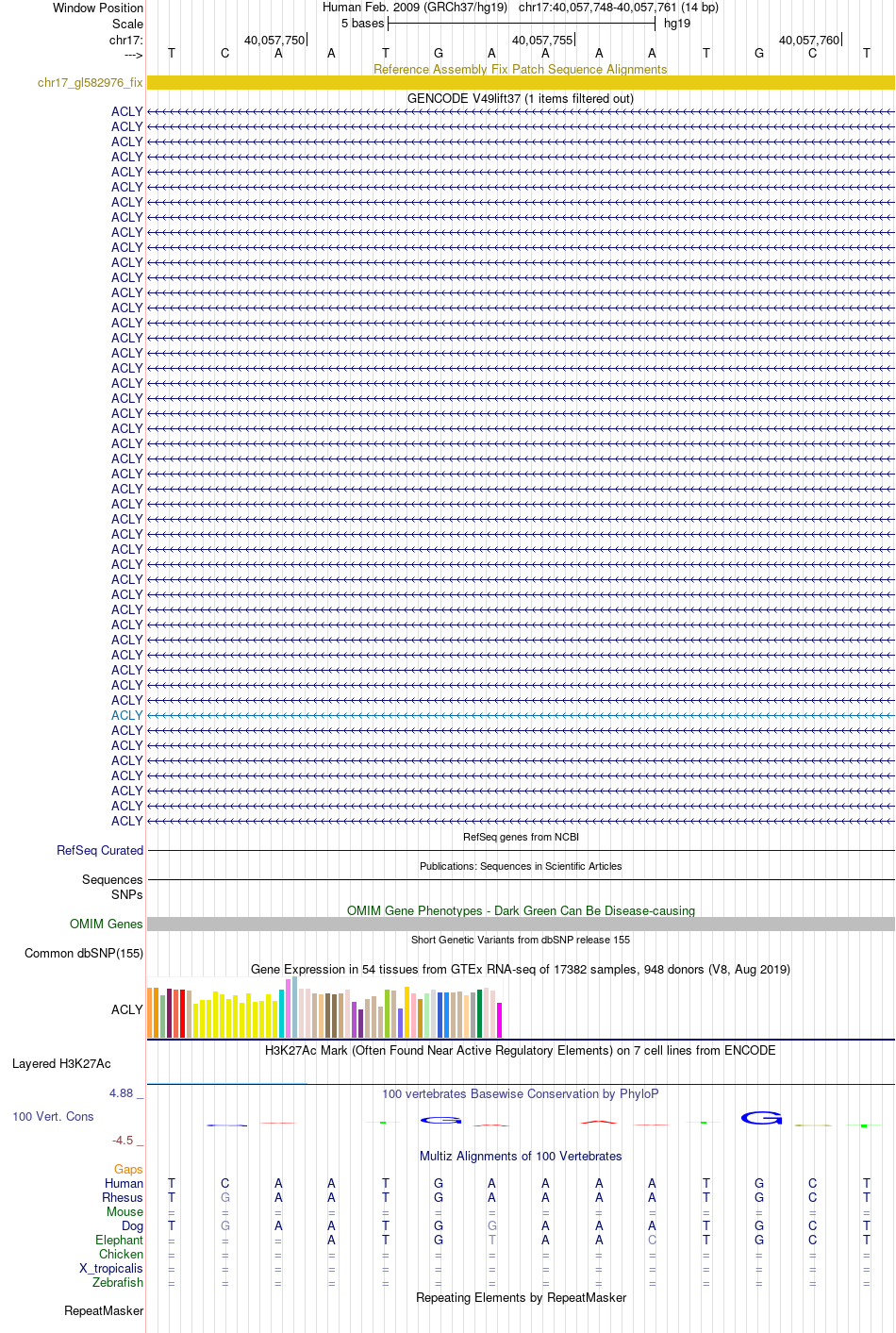Click the 40,057,760 position marker

[x=810, y=40]
